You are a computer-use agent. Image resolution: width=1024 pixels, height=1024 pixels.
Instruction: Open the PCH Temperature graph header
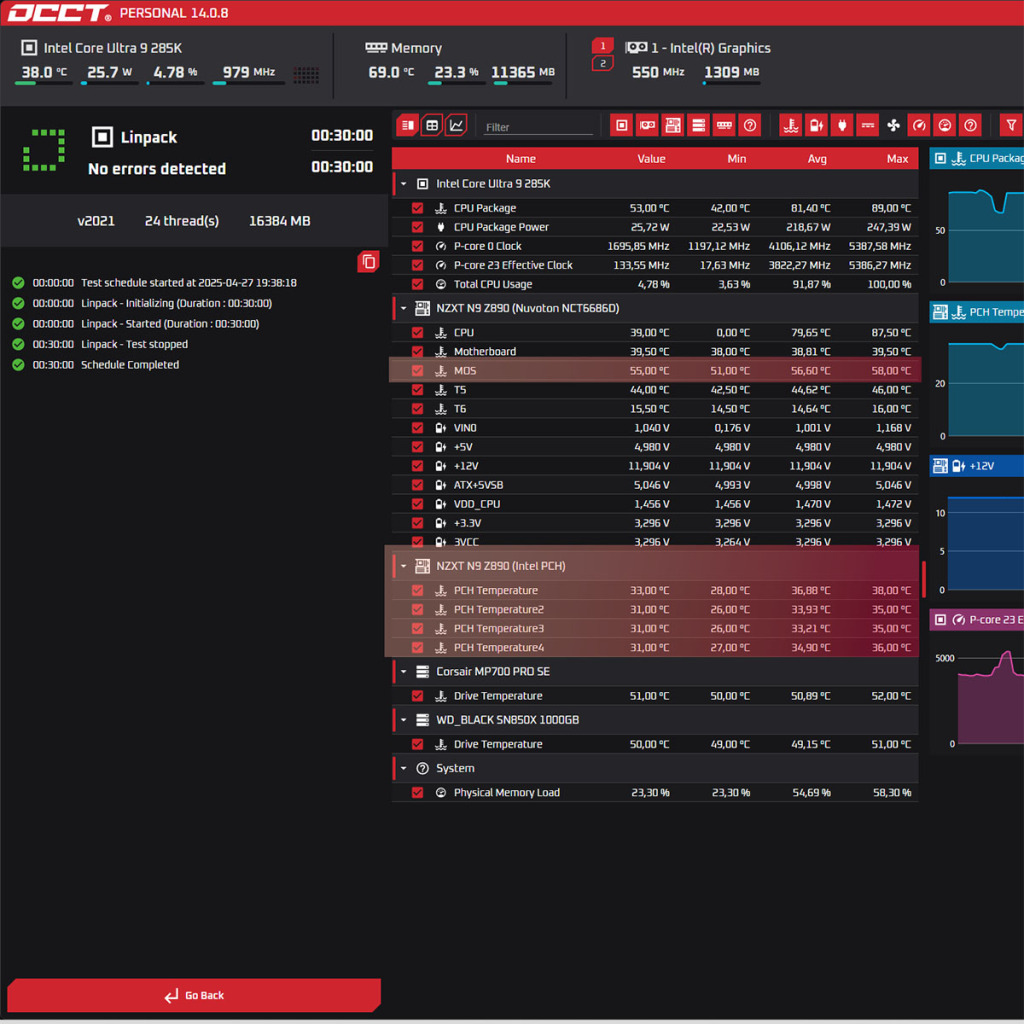[x=976, y=312]
